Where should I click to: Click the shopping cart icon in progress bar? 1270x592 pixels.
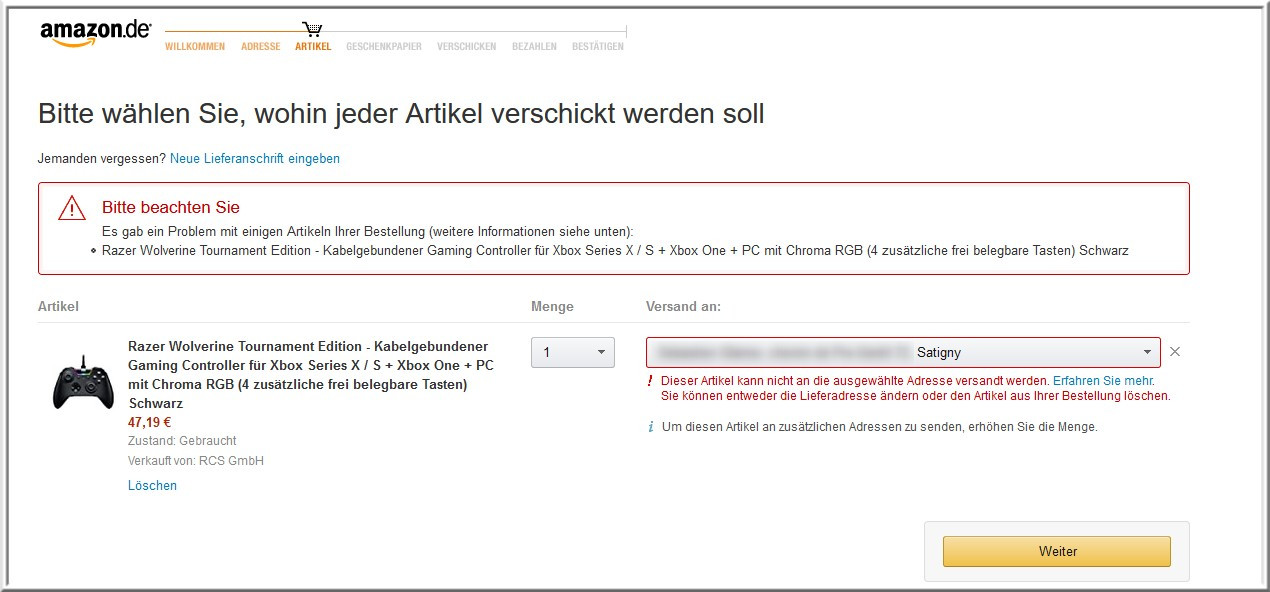coord(312,30)
